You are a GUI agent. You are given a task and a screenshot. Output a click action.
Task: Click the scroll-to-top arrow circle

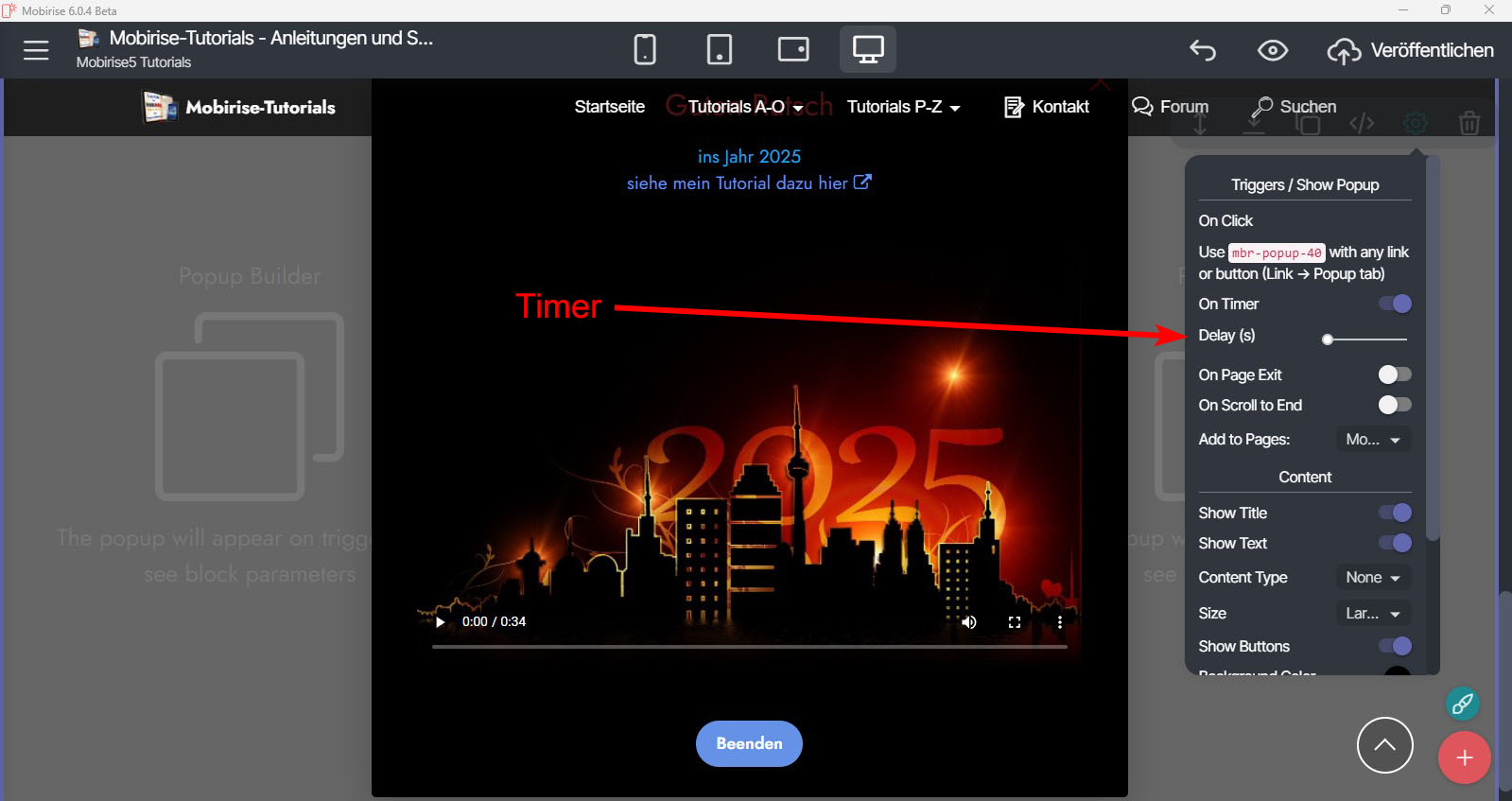pyautogui.click(x=1385, y=745)
